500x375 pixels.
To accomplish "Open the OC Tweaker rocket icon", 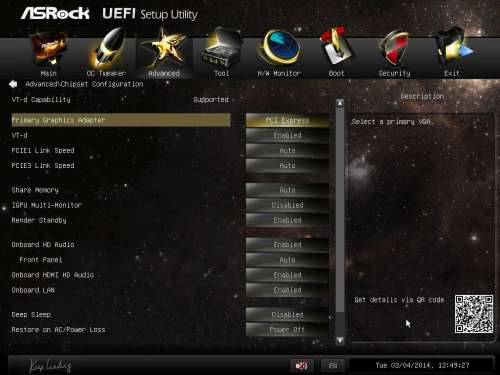I will (x=107, y=48).
